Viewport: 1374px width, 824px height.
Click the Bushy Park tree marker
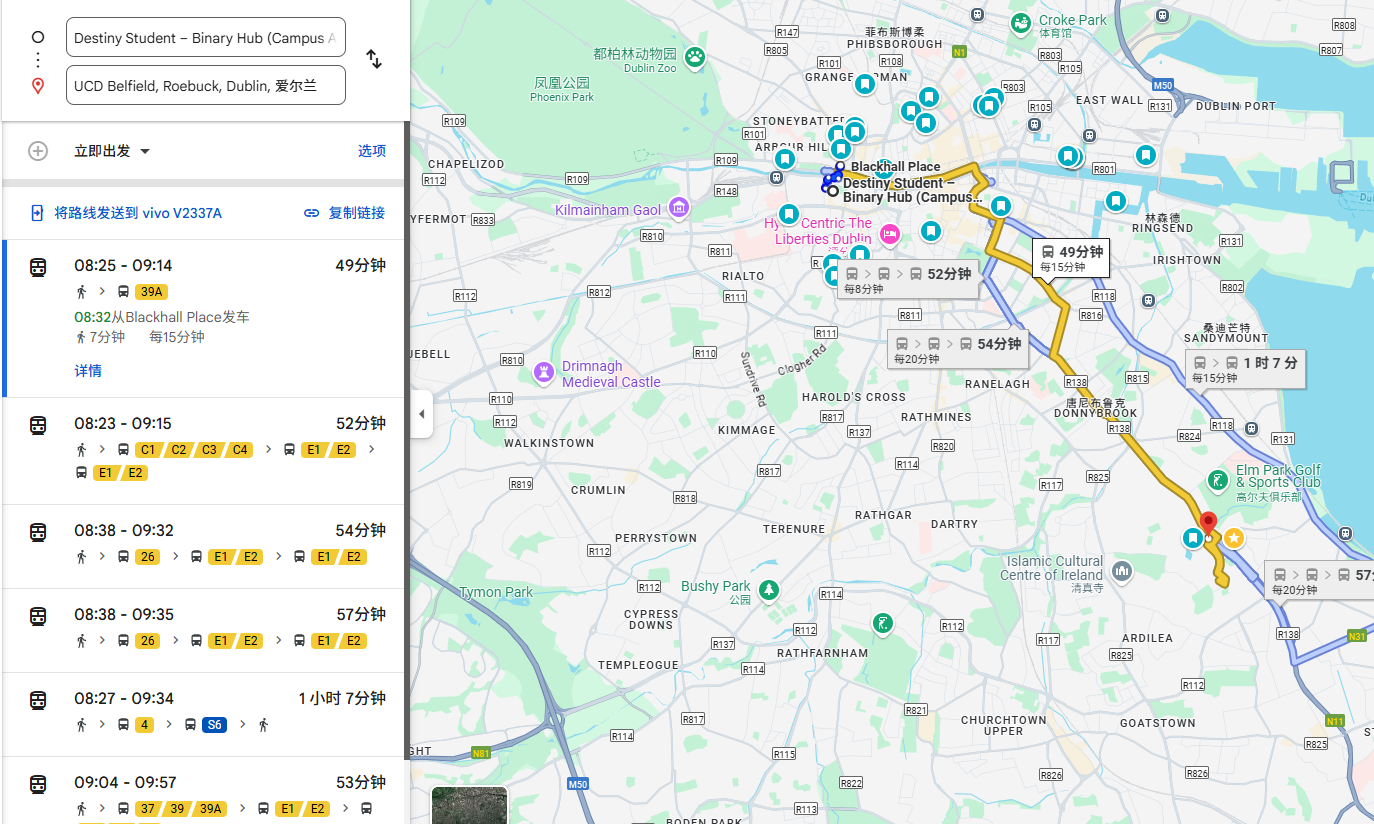point(768,588)
